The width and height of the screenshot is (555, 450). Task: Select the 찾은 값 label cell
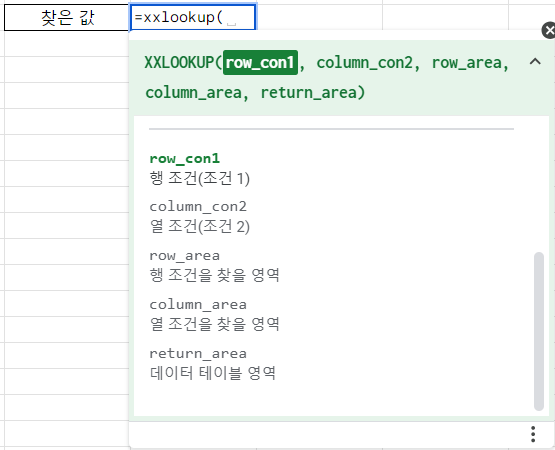point(67,17)
